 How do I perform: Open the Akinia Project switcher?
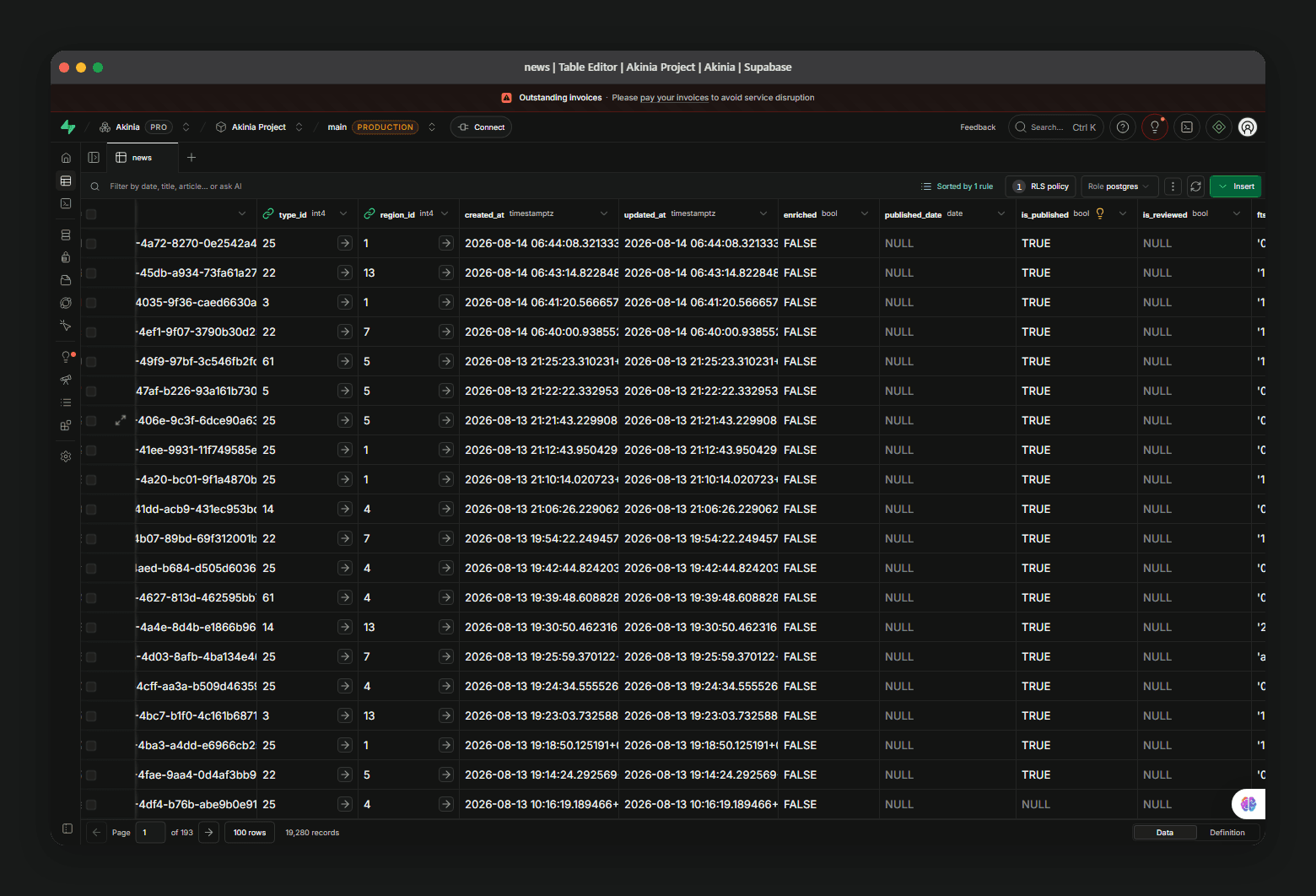tap(299, 127)
